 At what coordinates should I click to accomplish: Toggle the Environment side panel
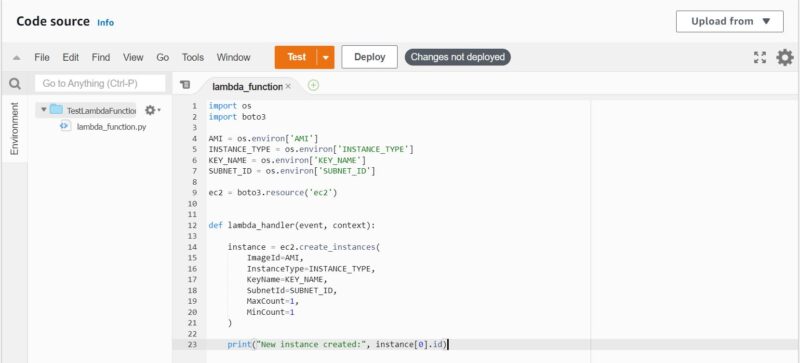[14, 128]
